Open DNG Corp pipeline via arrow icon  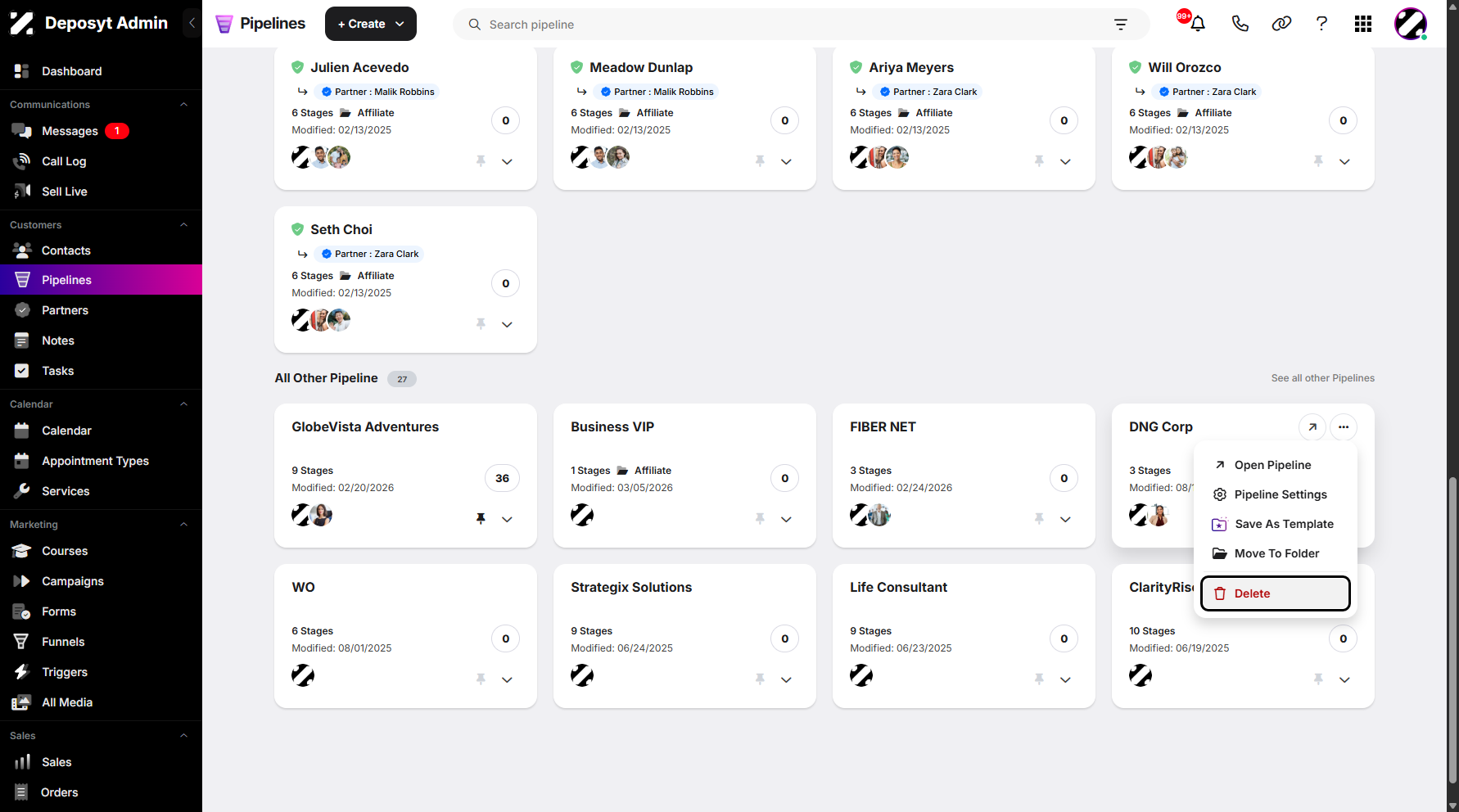tap(1312, 426)
